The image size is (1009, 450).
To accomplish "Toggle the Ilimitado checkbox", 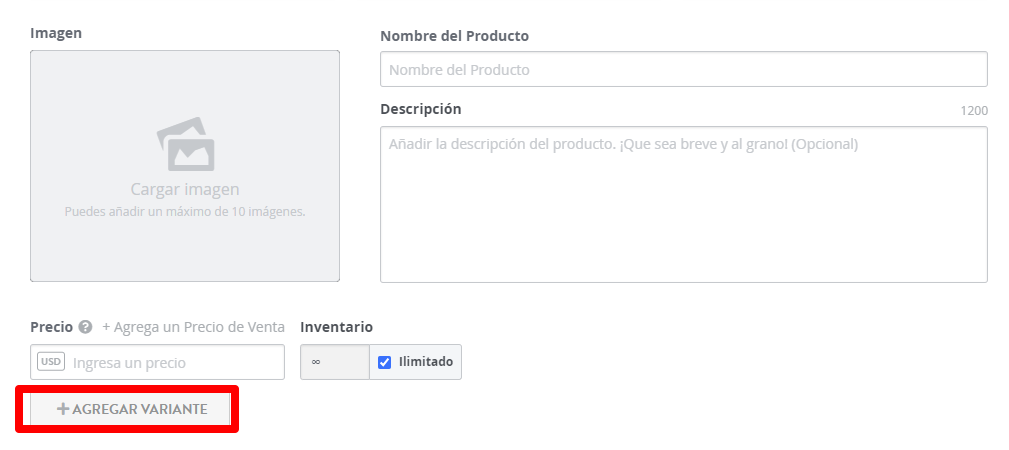I will tap(385, 362).
